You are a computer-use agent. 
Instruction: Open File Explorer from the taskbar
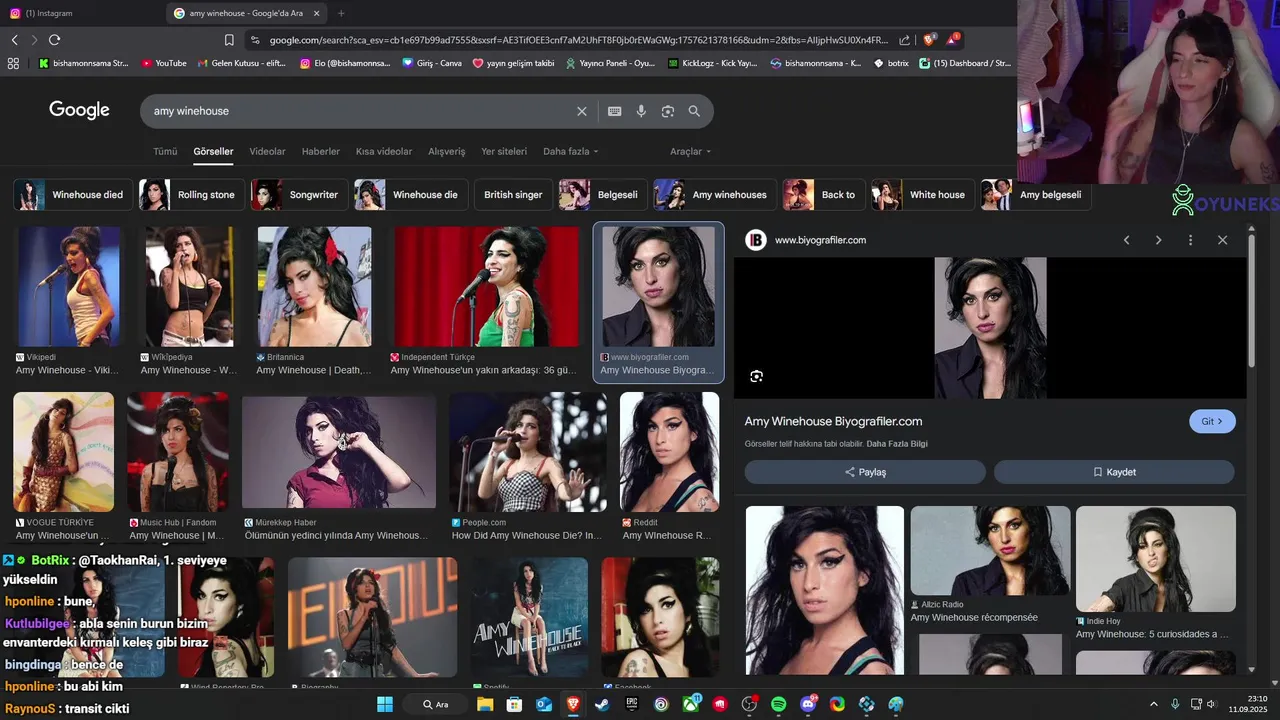[x=485, y=704]
